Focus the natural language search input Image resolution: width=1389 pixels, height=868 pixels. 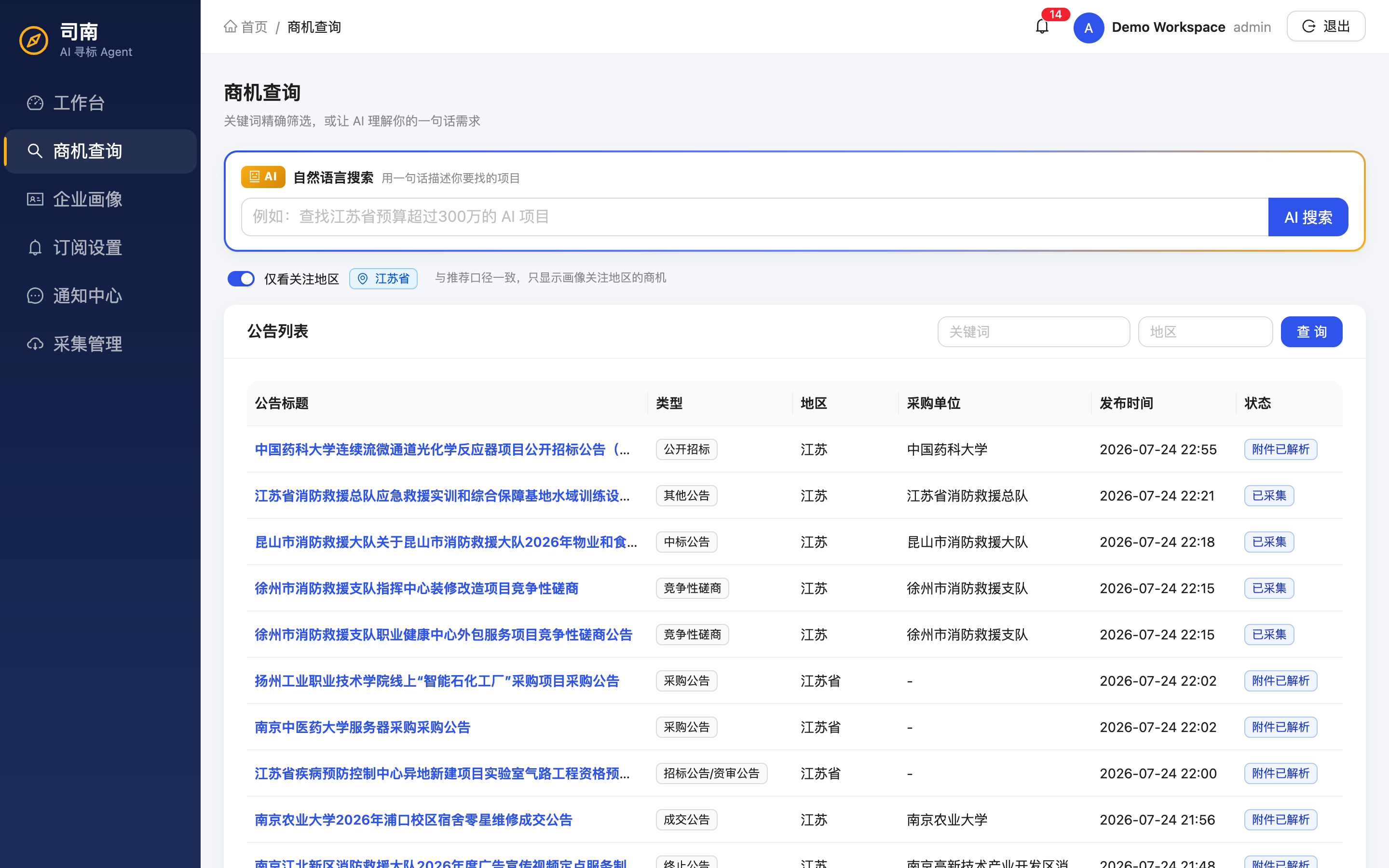[755, 217]
